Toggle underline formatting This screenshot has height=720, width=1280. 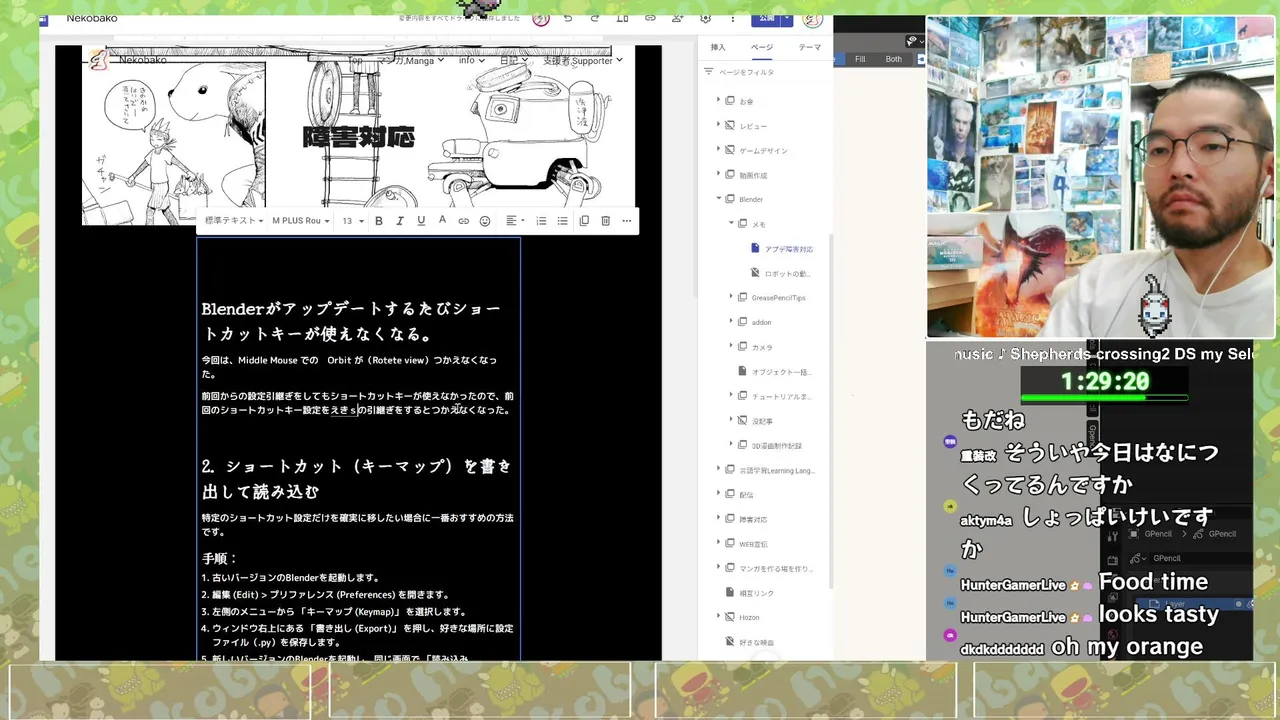pyautogui.click(x=421, y=221)
